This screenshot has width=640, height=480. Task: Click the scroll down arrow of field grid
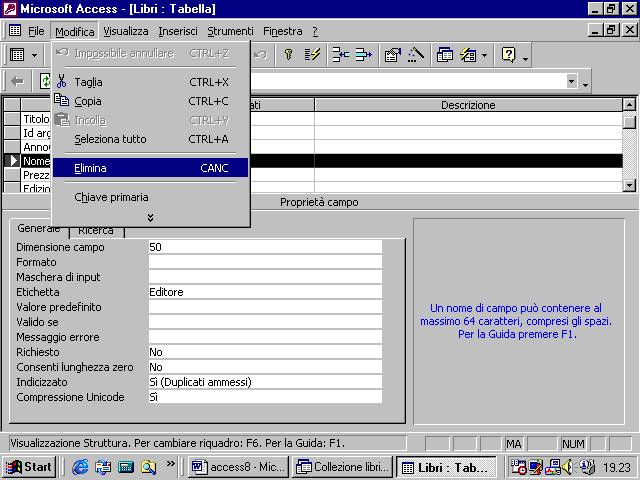point(629,185)
